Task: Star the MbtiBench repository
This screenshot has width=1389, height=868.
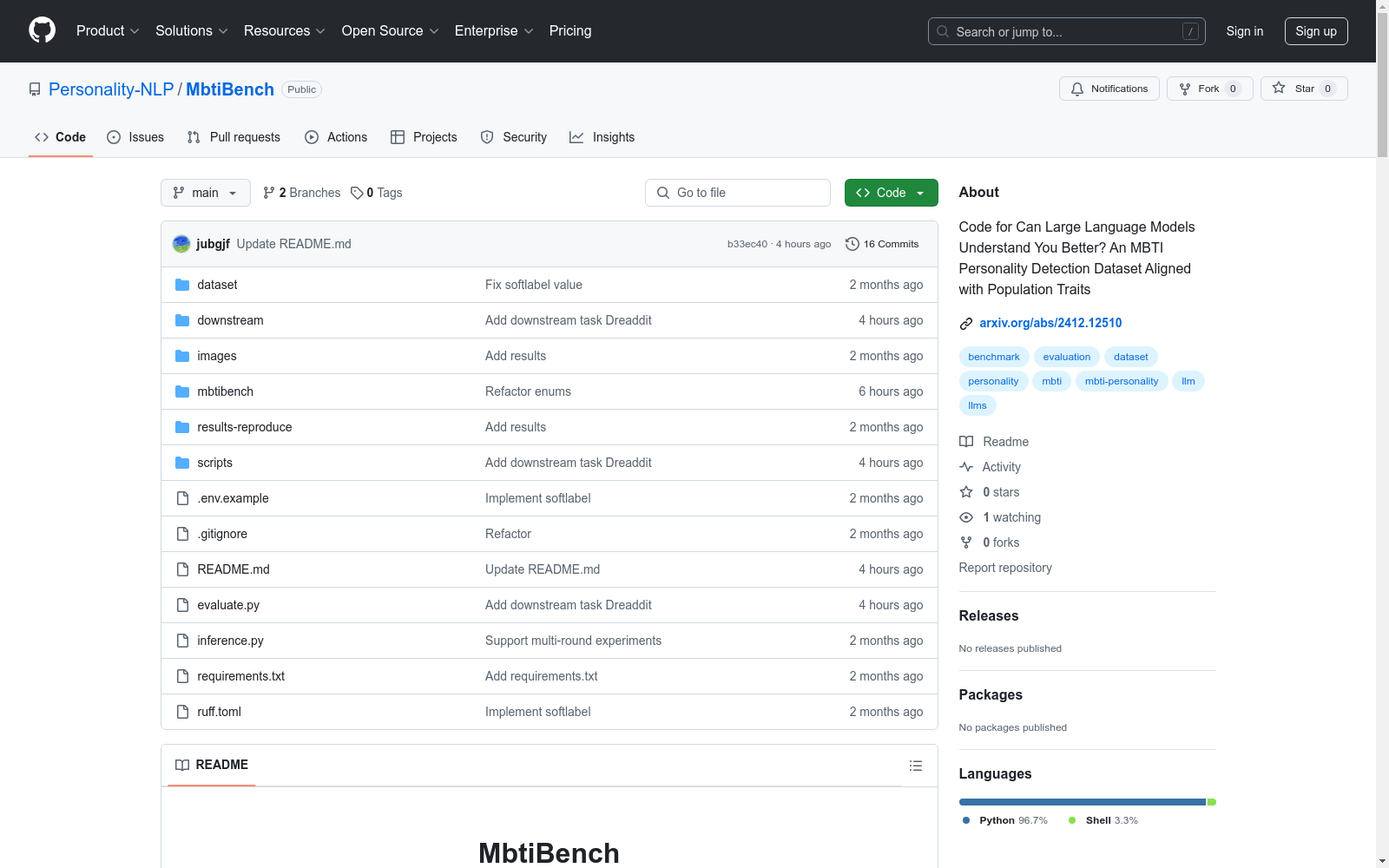Action: click(x=1303, y=89)
